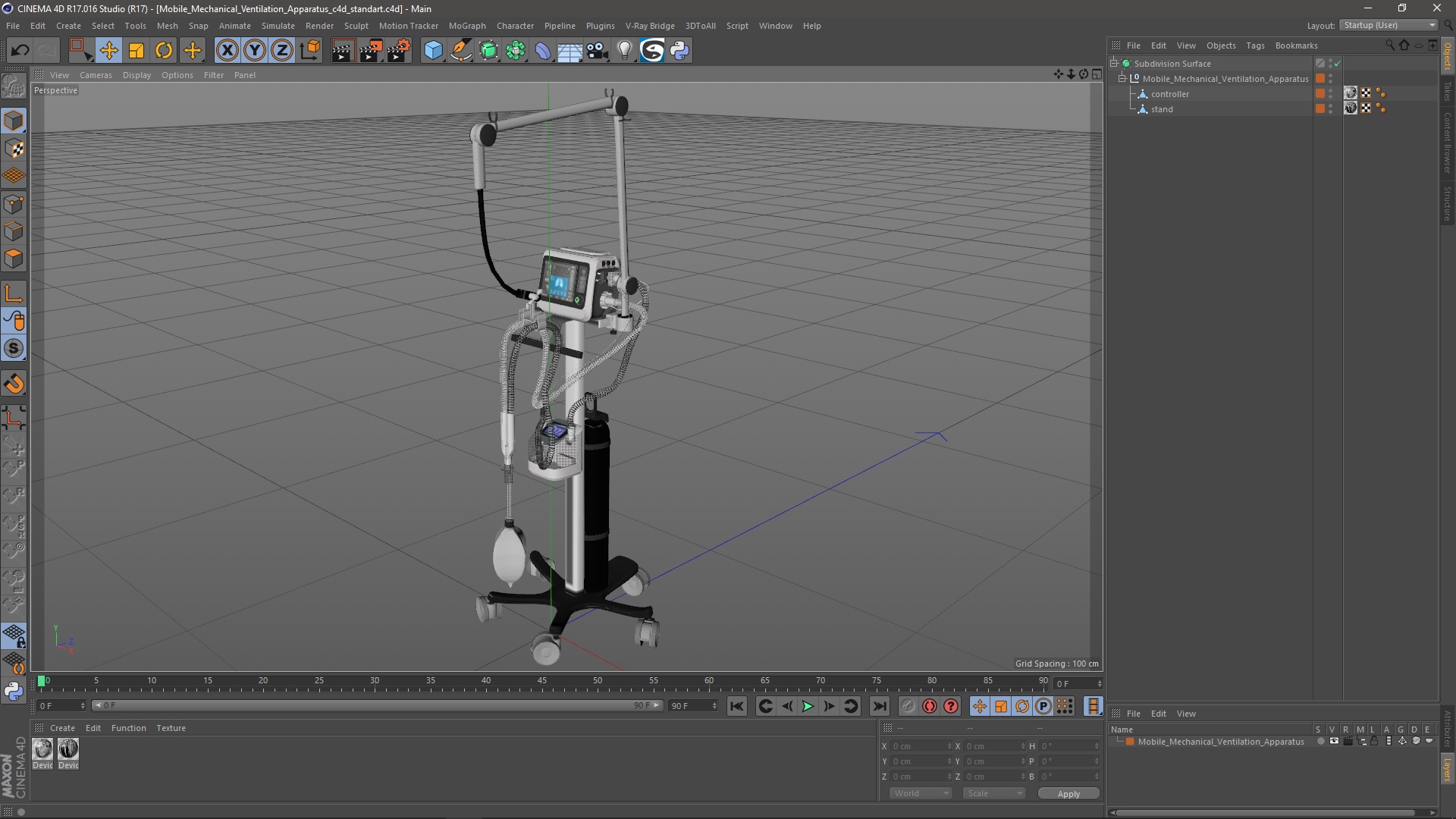
Task: Click the Subdivision Surface generator icon
Action: [x=488, y=51]
